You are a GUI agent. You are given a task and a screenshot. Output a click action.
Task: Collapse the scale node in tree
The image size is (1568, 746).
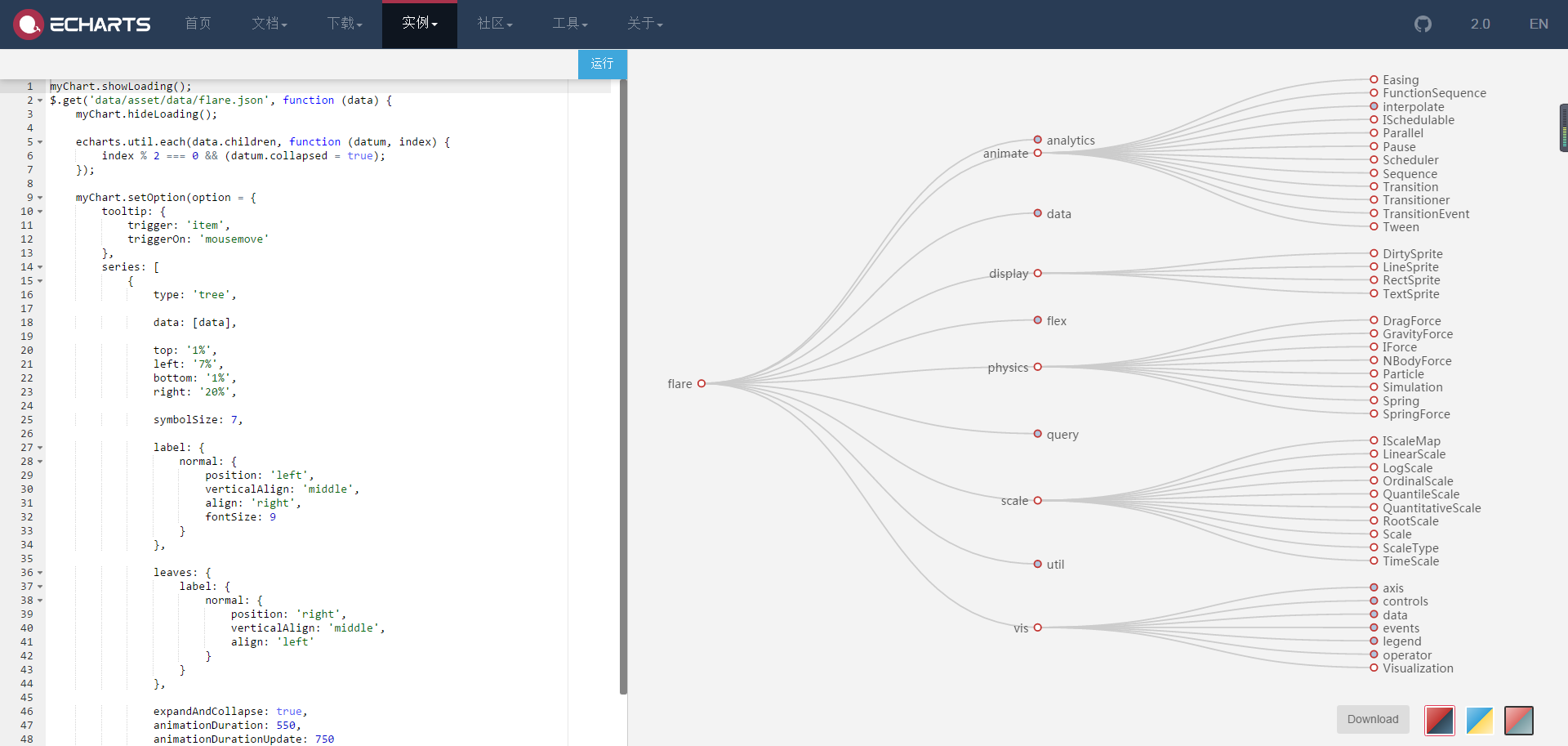(x=1038, y=500)
